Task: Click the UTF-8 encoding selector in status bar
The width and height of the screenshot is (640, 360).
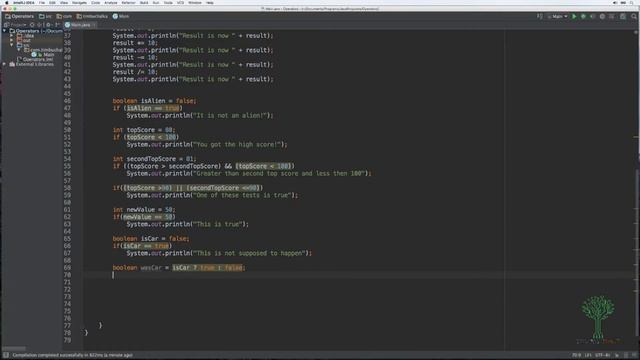Action: click(x=603, y=355)
